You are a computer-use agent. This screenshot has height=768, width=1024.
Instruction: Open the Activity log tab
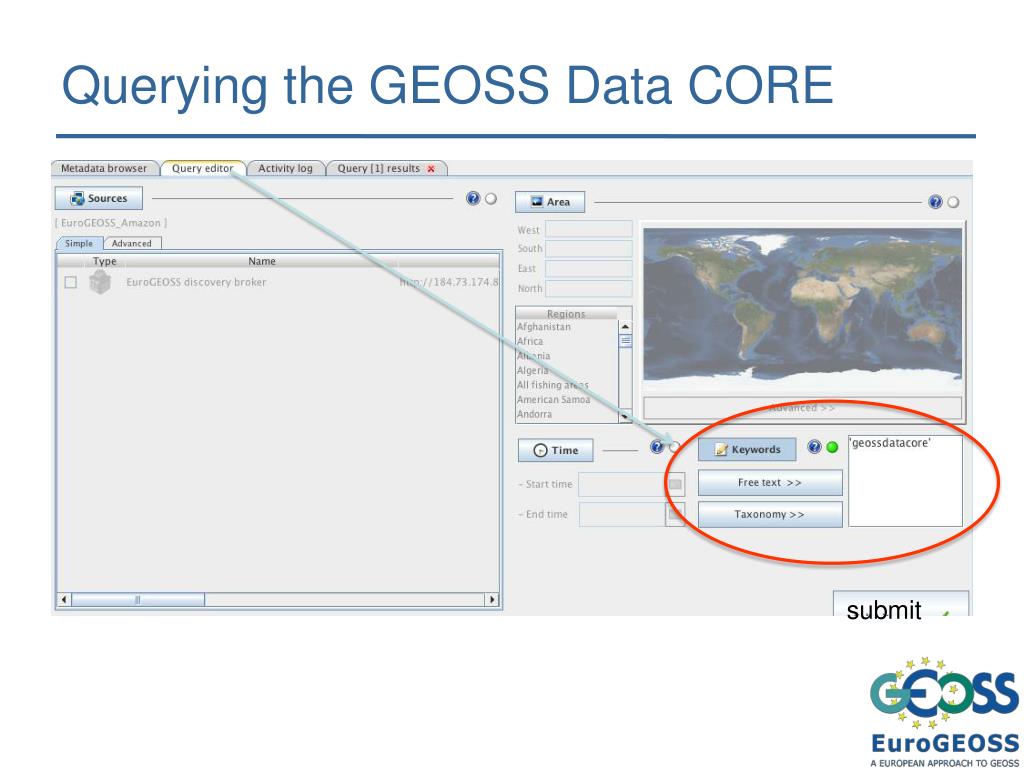click(x=285, y=168)
